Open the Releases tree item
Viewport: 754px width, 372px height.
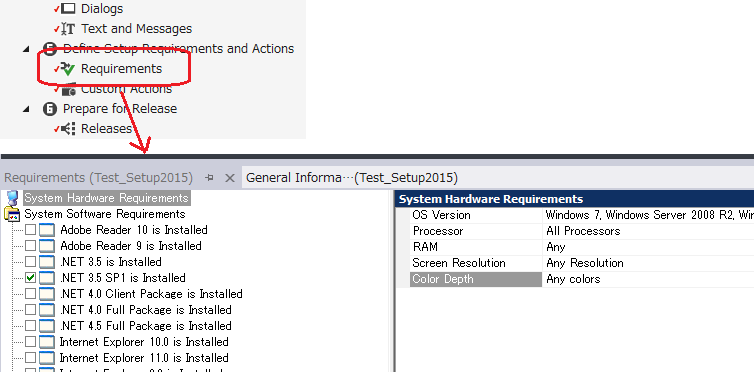point(106,129)
